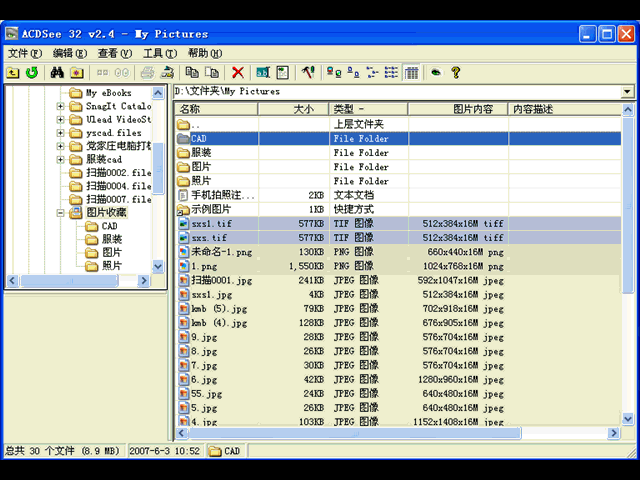Viewport: 640px width, 480px height.
Task: Click the green refresh icon
Action: [x=31, y=73]
